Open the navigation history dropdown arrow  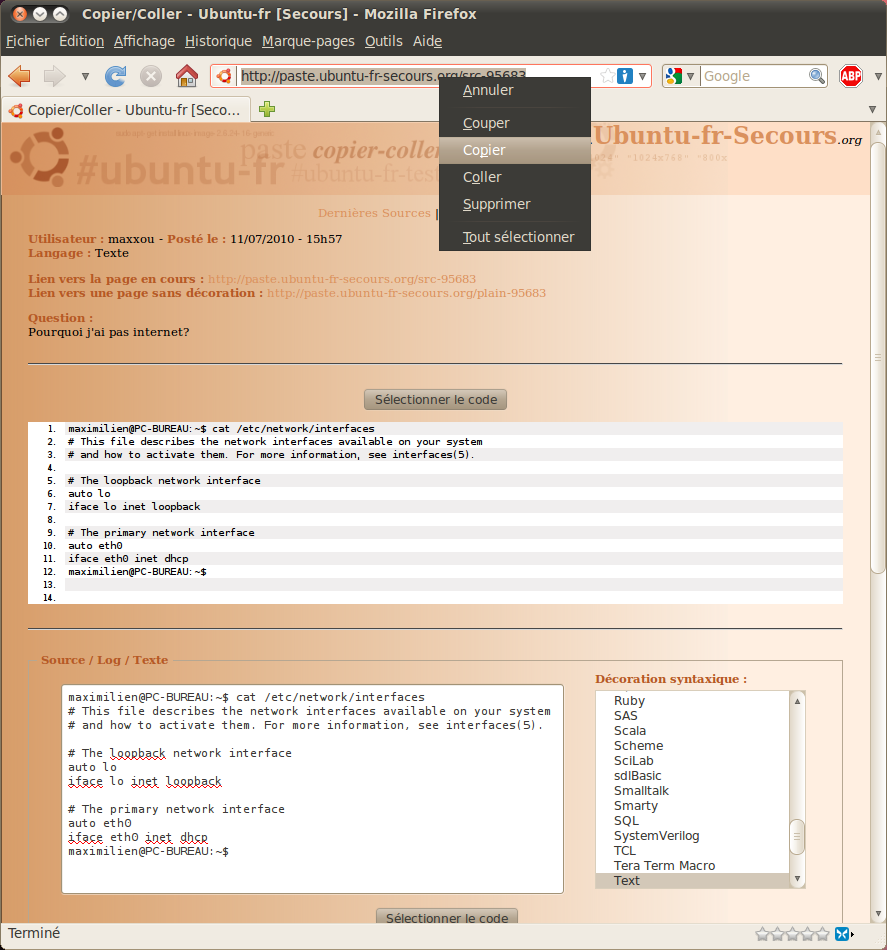click(85, 76)
